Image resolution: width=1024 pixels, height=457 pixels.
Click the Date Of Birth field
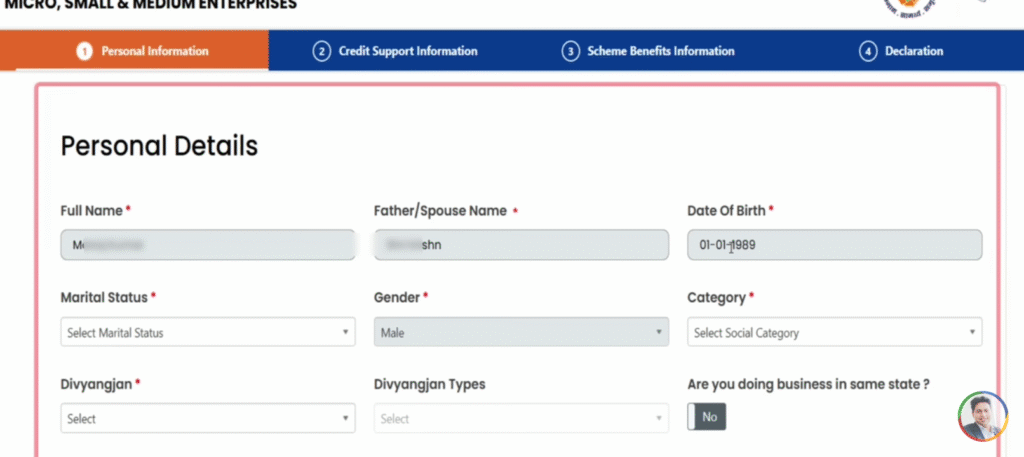pyautogui.click(x=834, y=245)
